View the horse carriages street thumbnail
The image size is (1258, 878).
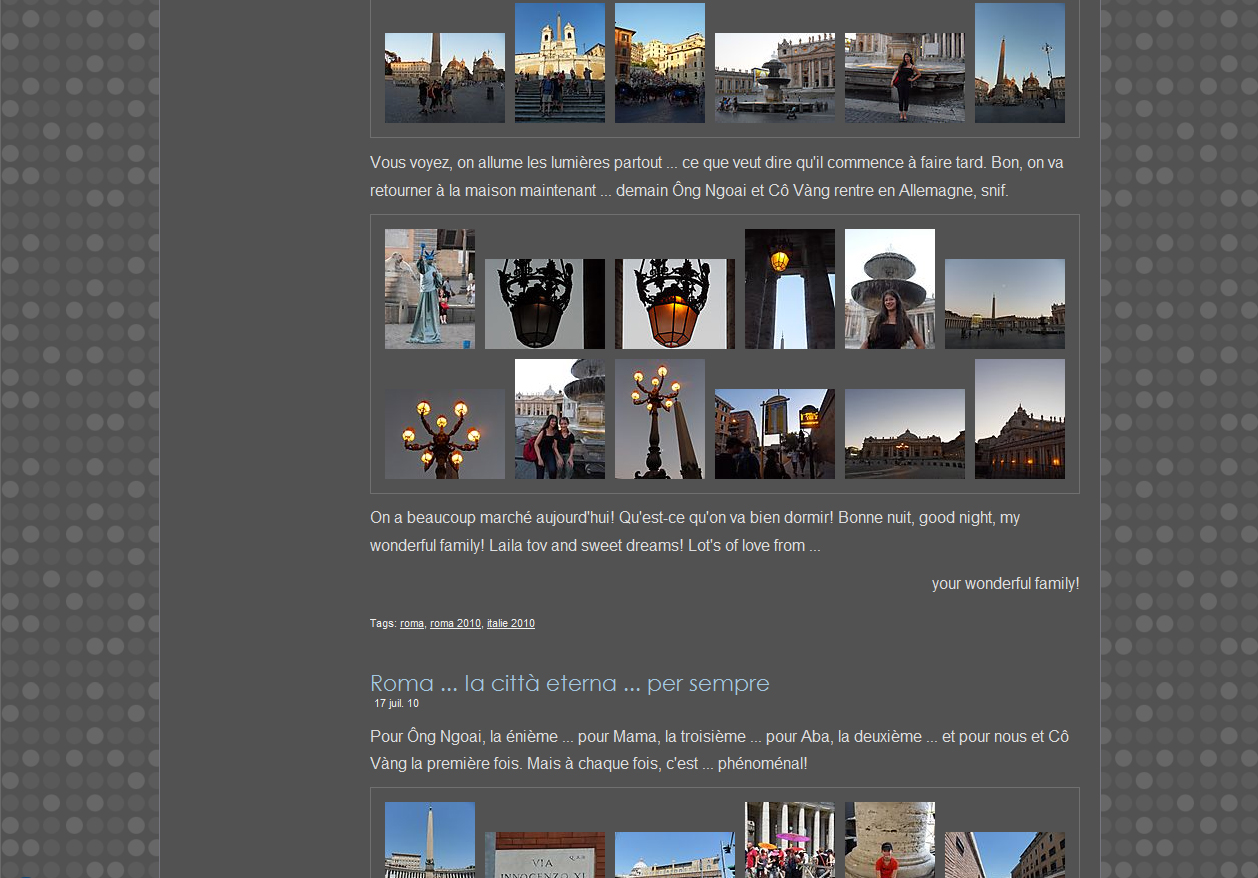[x=659, y=63]
